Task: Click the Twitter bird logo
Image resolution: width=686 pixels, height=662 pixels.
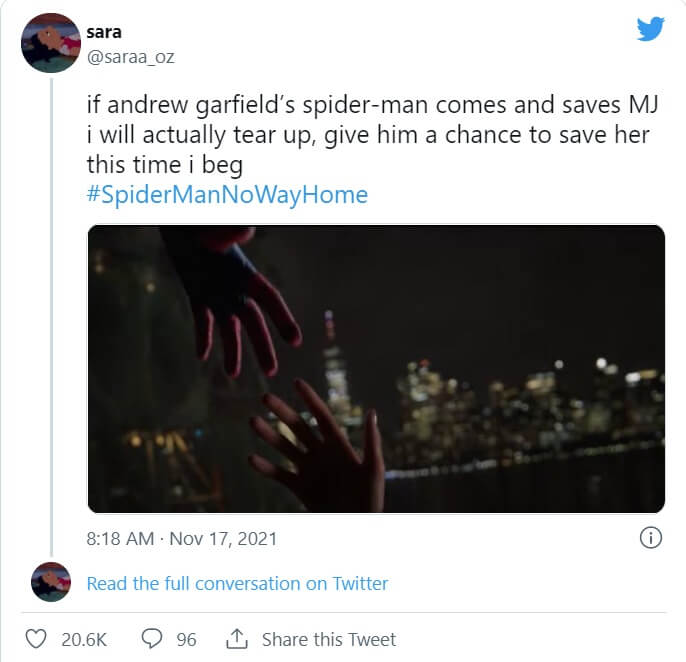Action: coord(651,29)
